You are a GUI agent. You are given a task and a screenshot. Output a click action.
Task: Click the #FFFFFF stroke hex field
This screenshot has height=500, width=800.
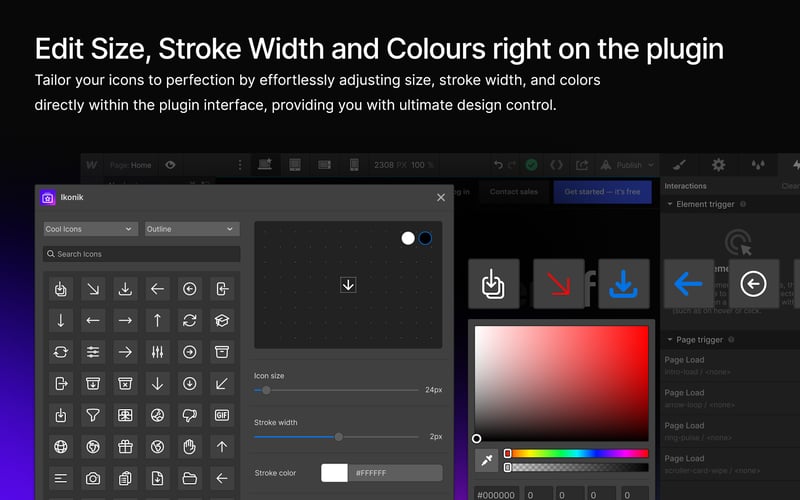[395, 473]
